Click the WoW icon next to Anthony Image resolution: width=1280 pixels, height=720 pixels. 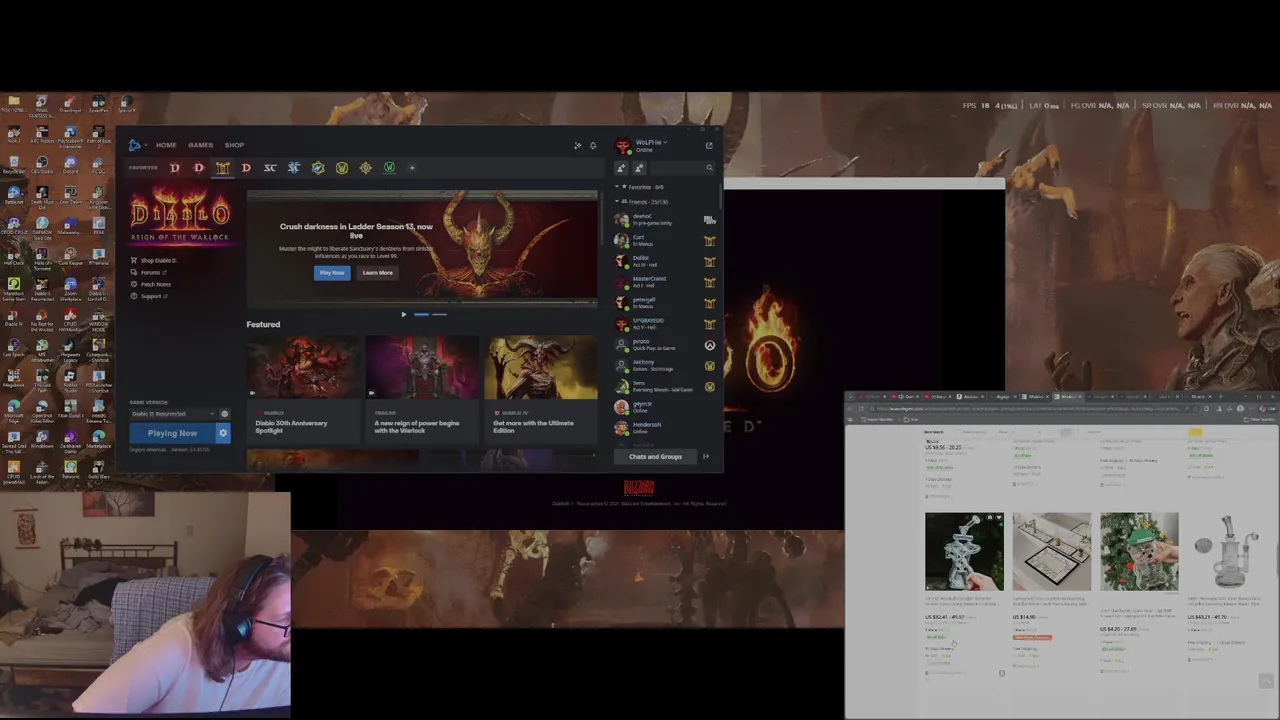[x=709, y=366]
